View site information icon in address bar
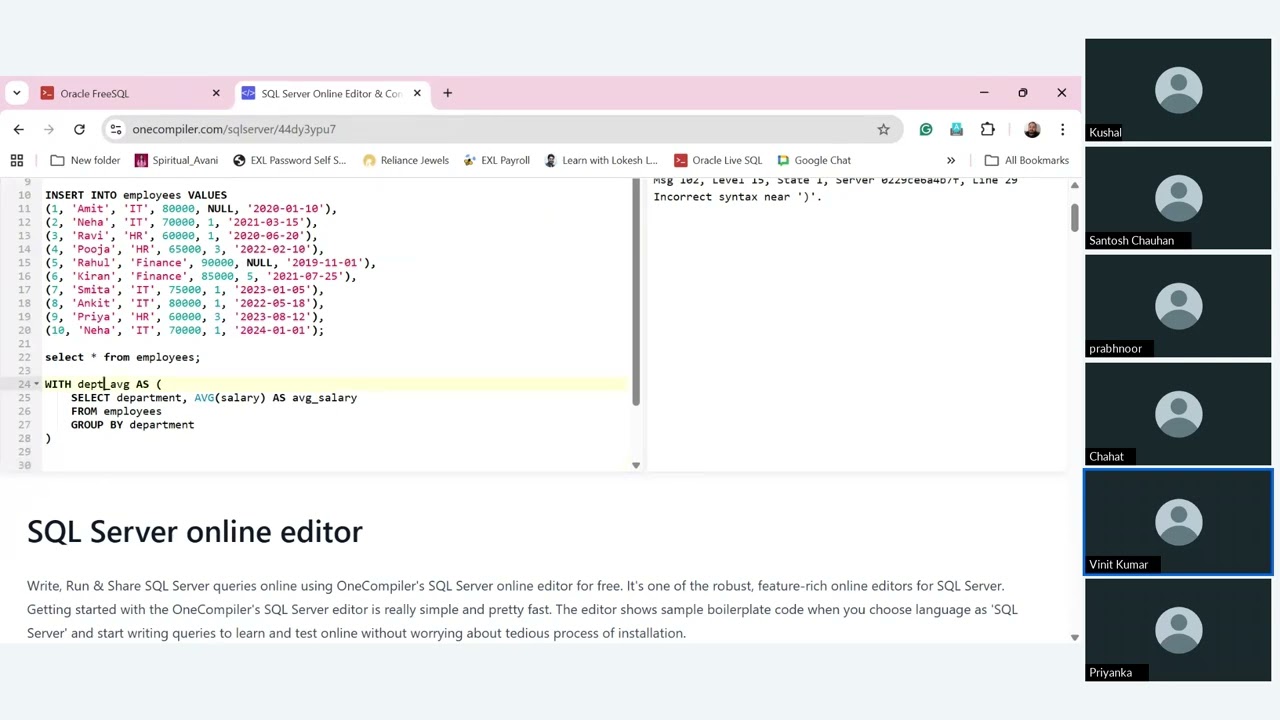 point(116,129)
